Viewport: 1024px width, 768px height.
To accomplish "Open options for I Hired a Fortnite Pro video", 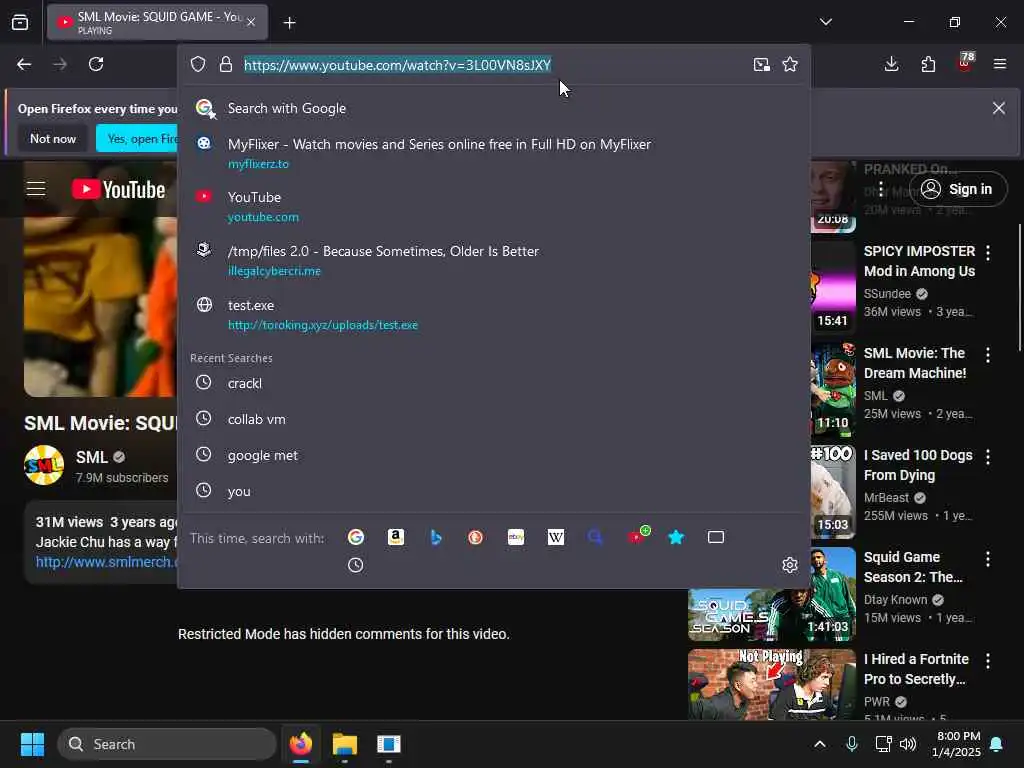I will click(x=987, y=660).
